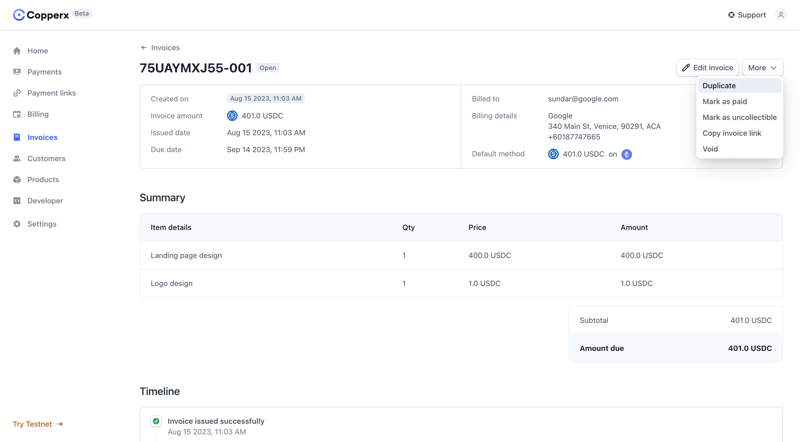The height and width of the screenshot is (442, 800).
Task: Click the Amount column header
Action: tap(634, 228)
